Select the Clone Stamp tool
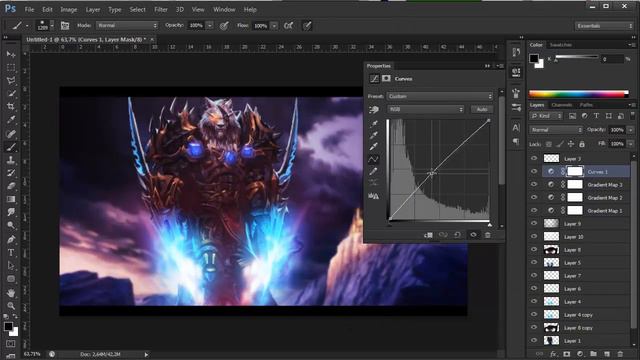Image resolution: width=640 pixels, height=360 pixels. pyautogui.click(x=11, y=160)
